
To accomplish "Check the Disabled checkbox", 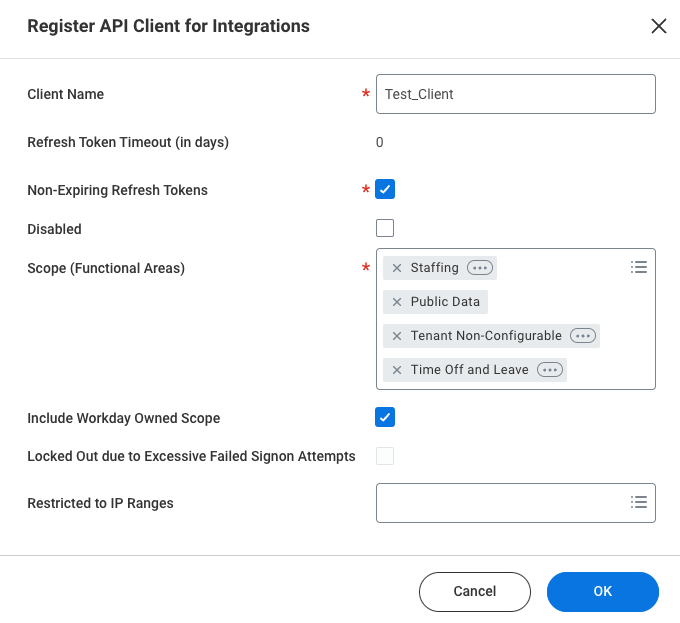I will [x=385, y=228].
